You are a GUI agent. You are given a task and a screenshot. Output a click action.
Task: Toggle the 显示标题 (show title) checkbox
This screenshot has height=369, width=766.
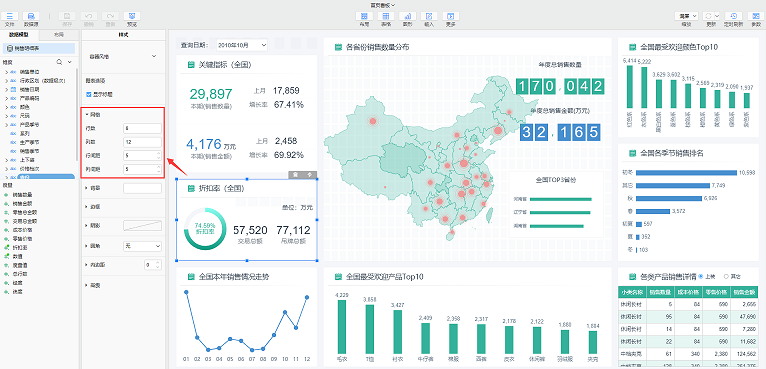pos(88,94)
